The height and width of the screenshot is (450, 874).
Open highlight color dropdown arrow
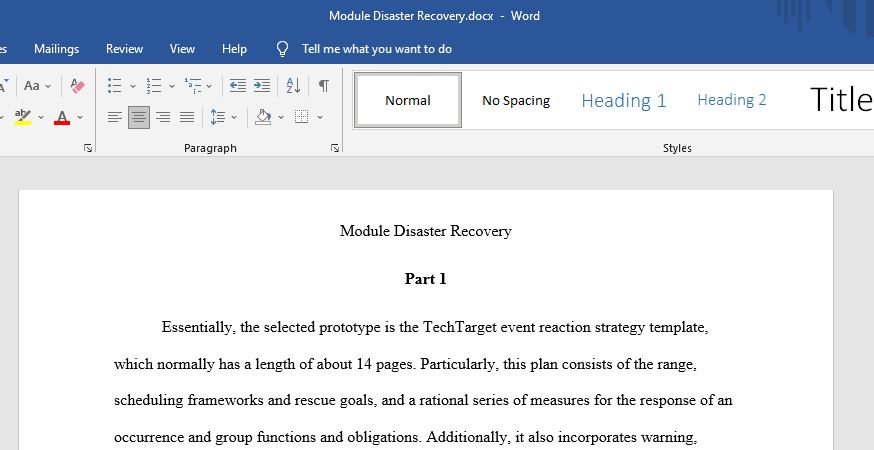(x=41, y=117)
